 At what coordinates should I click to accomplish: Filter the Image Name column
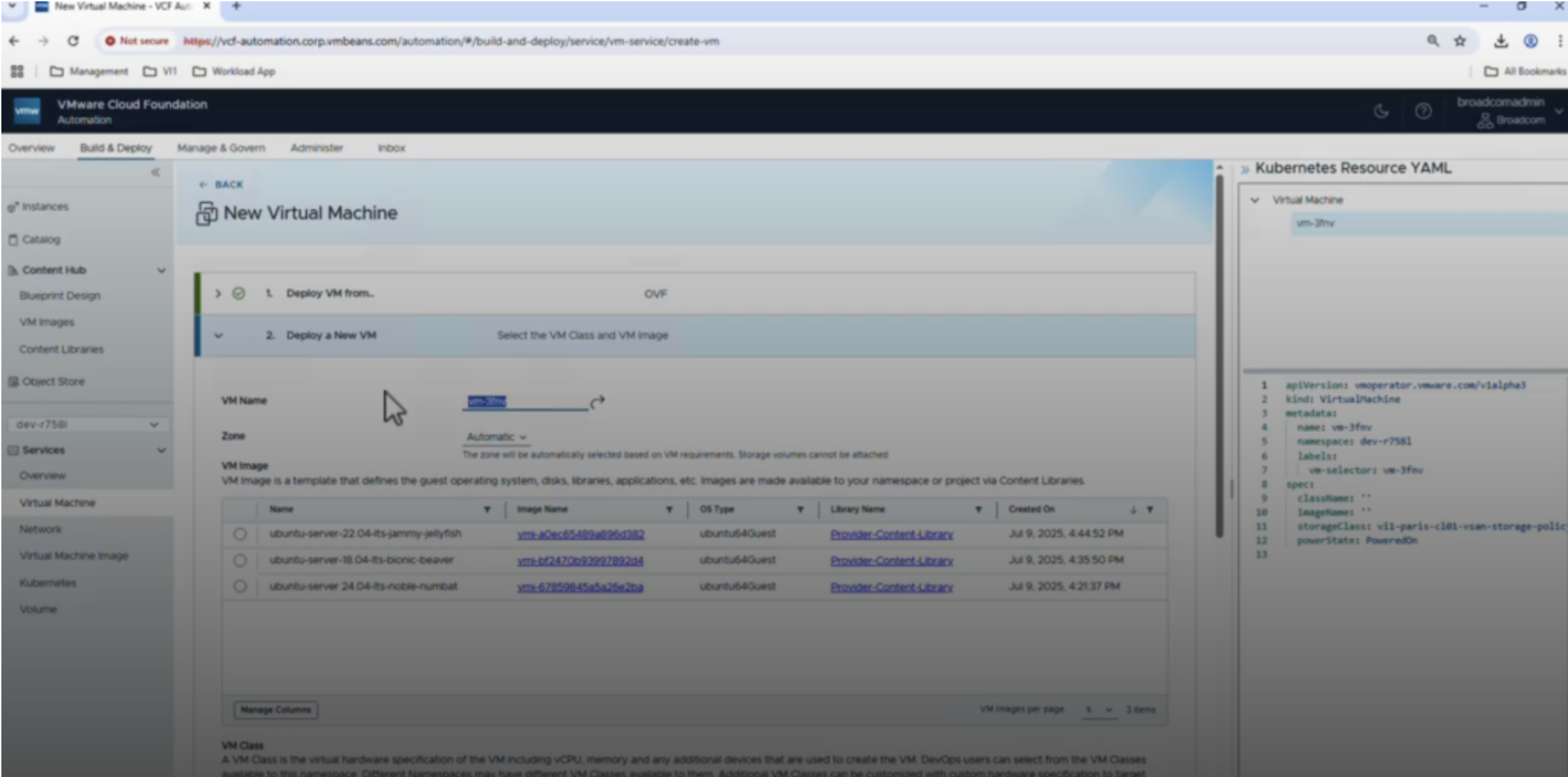point(669,509)
